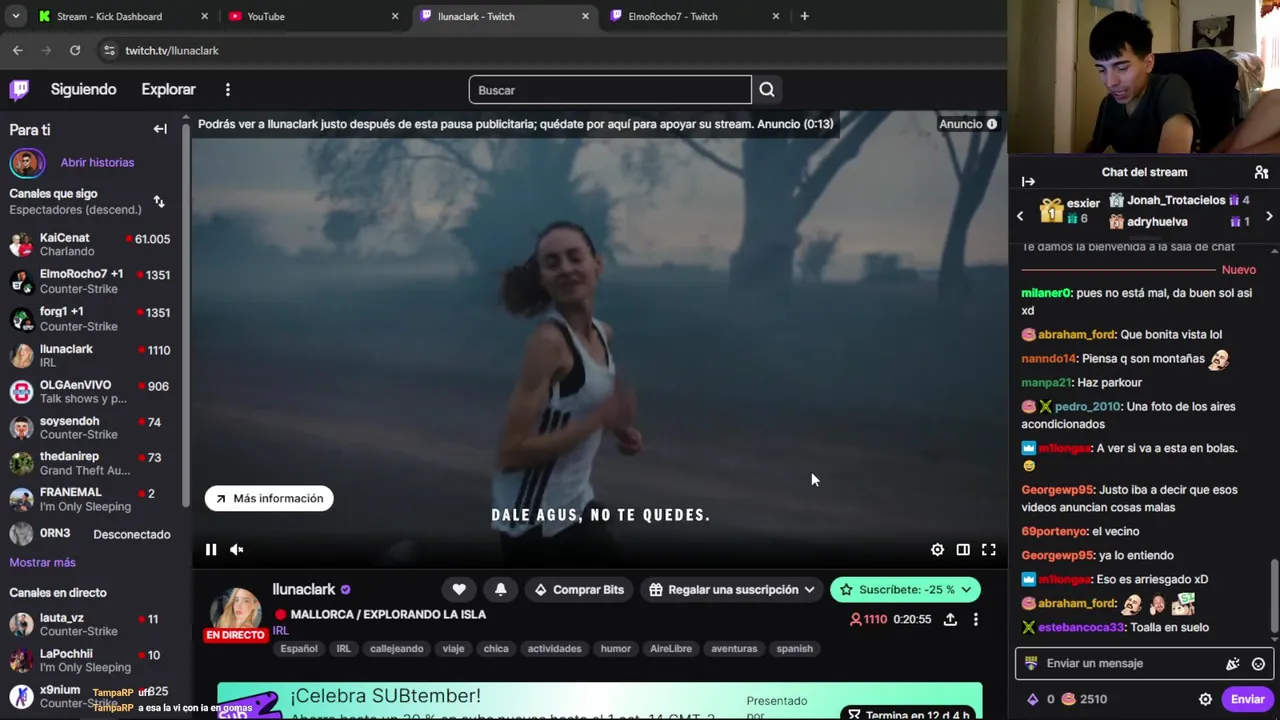
Task: Expand Mostrar más followed channels
Action: [x=43, y=562]
